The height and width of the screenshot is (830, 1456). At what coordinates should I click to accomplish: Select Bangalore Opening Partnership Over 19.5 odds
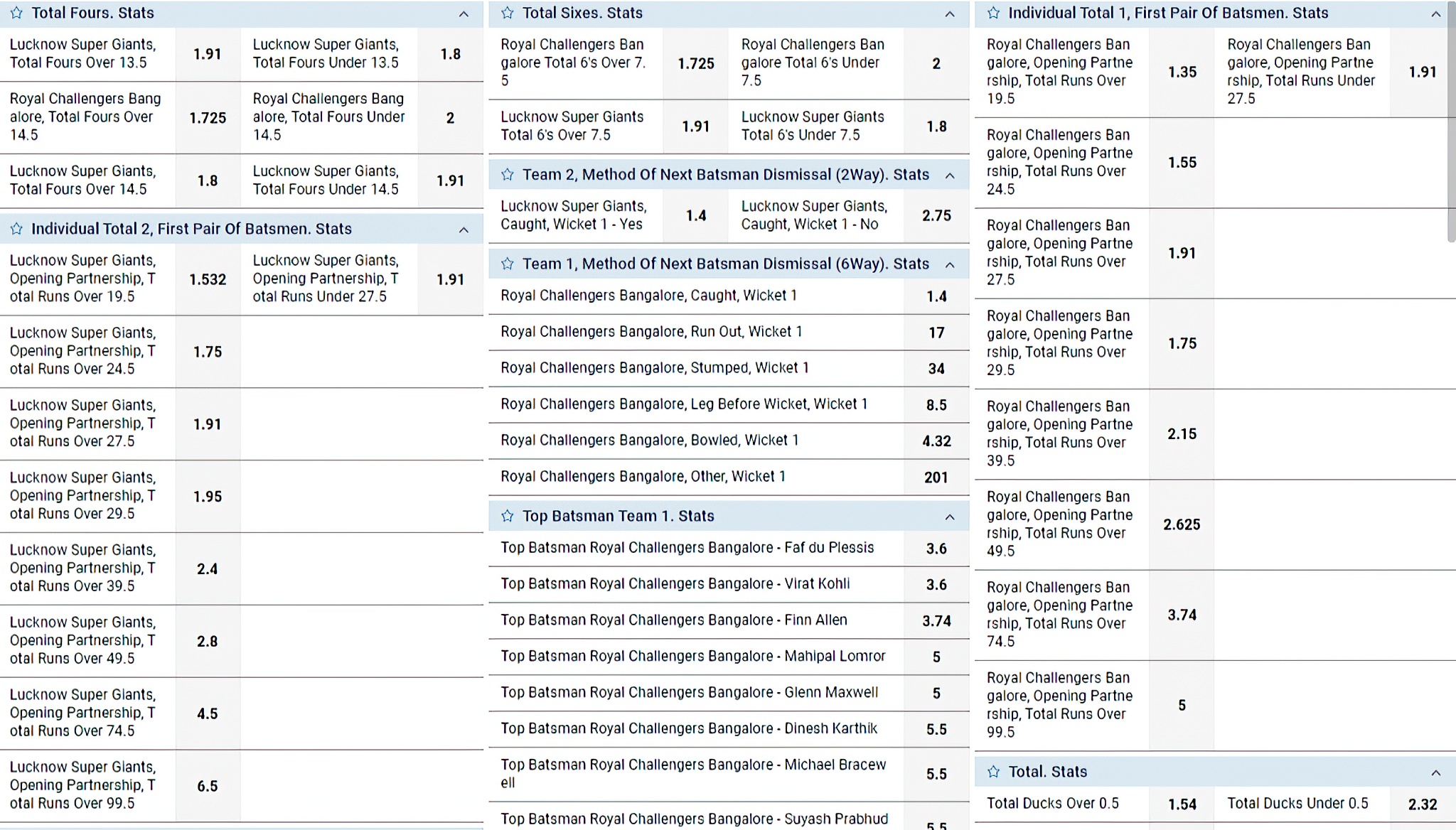tap(1182, 72)
